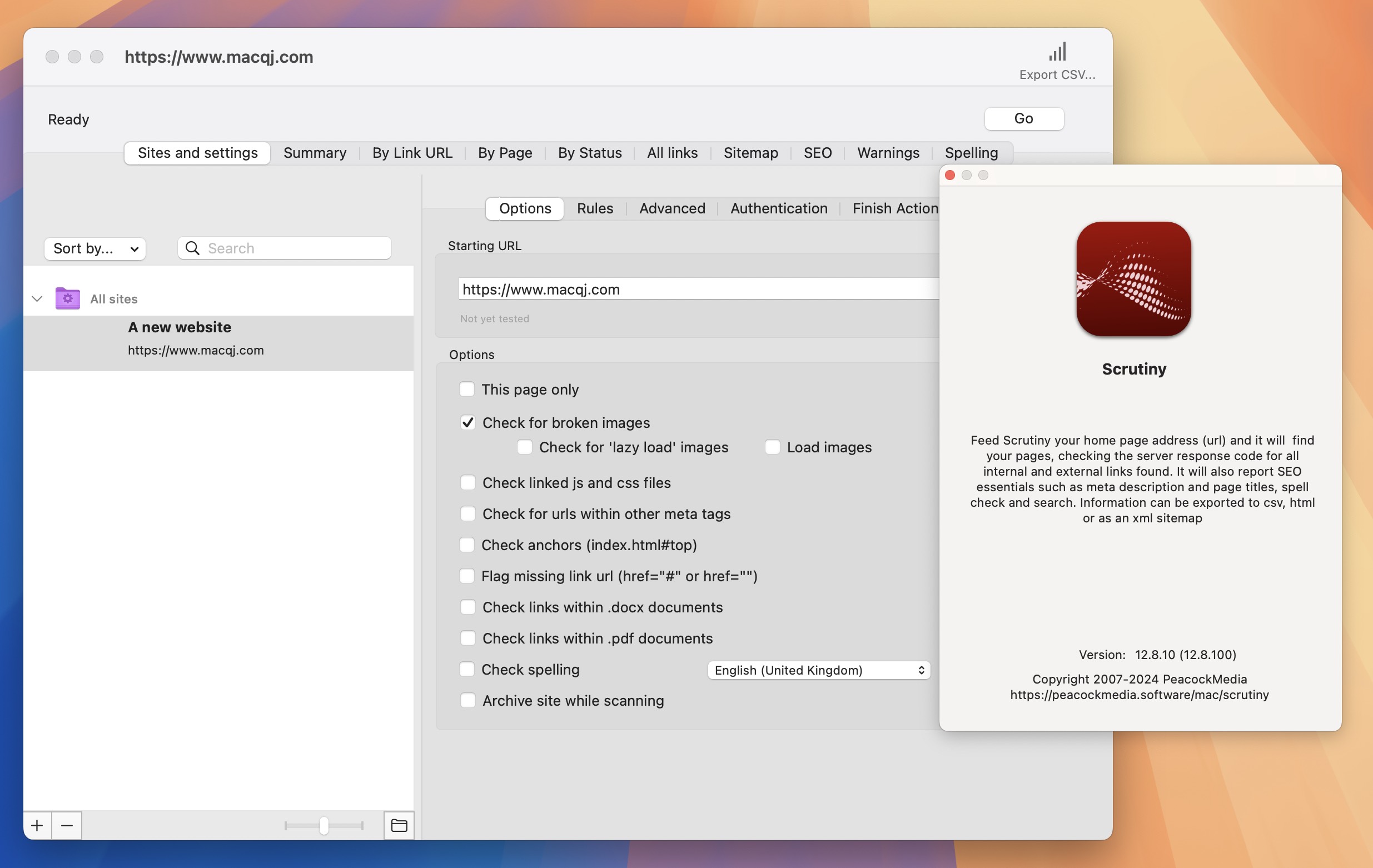Select the All links tab
1373x868 pixels.
[672, 153]
